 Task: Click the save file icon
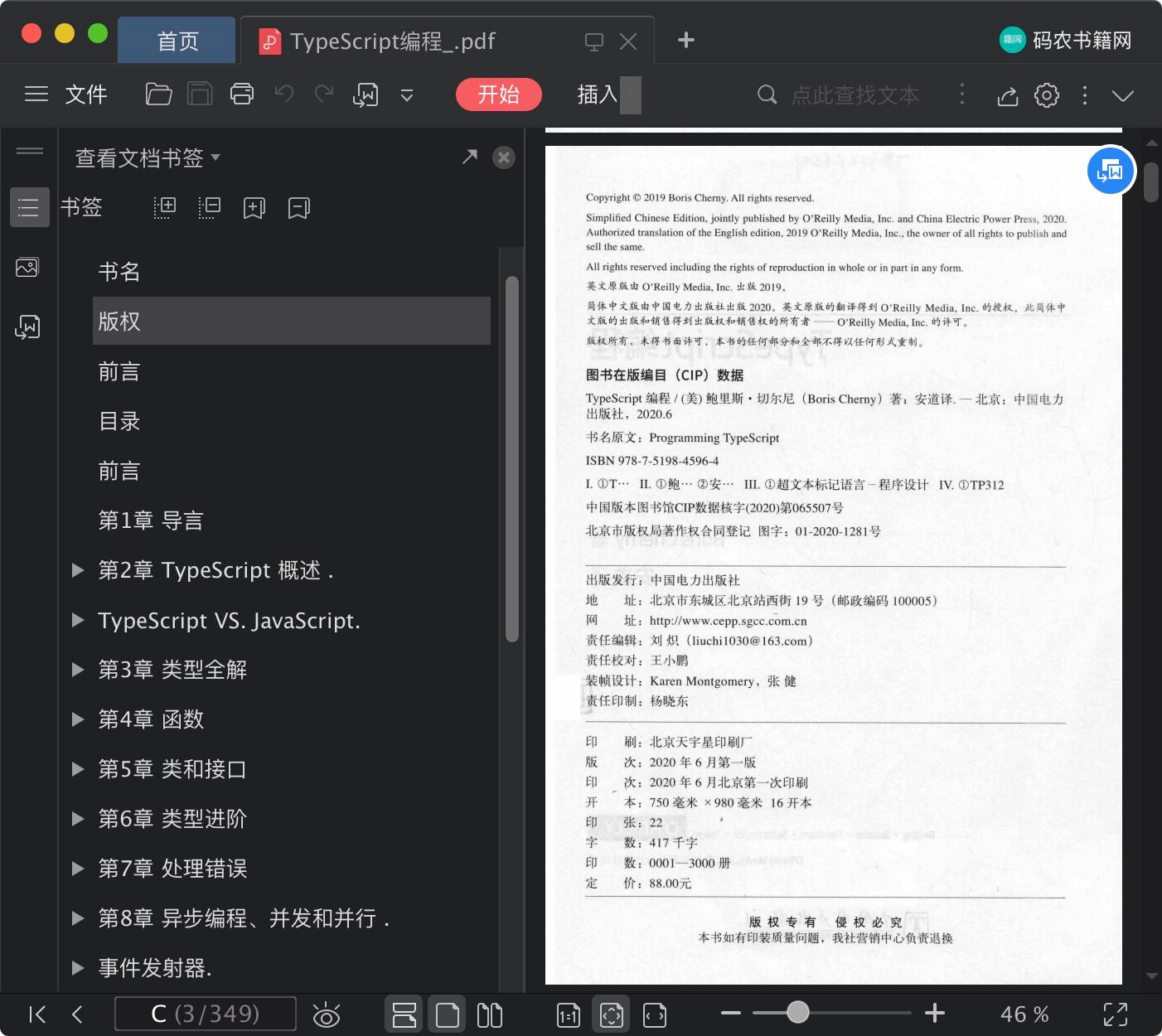(200, 94)
